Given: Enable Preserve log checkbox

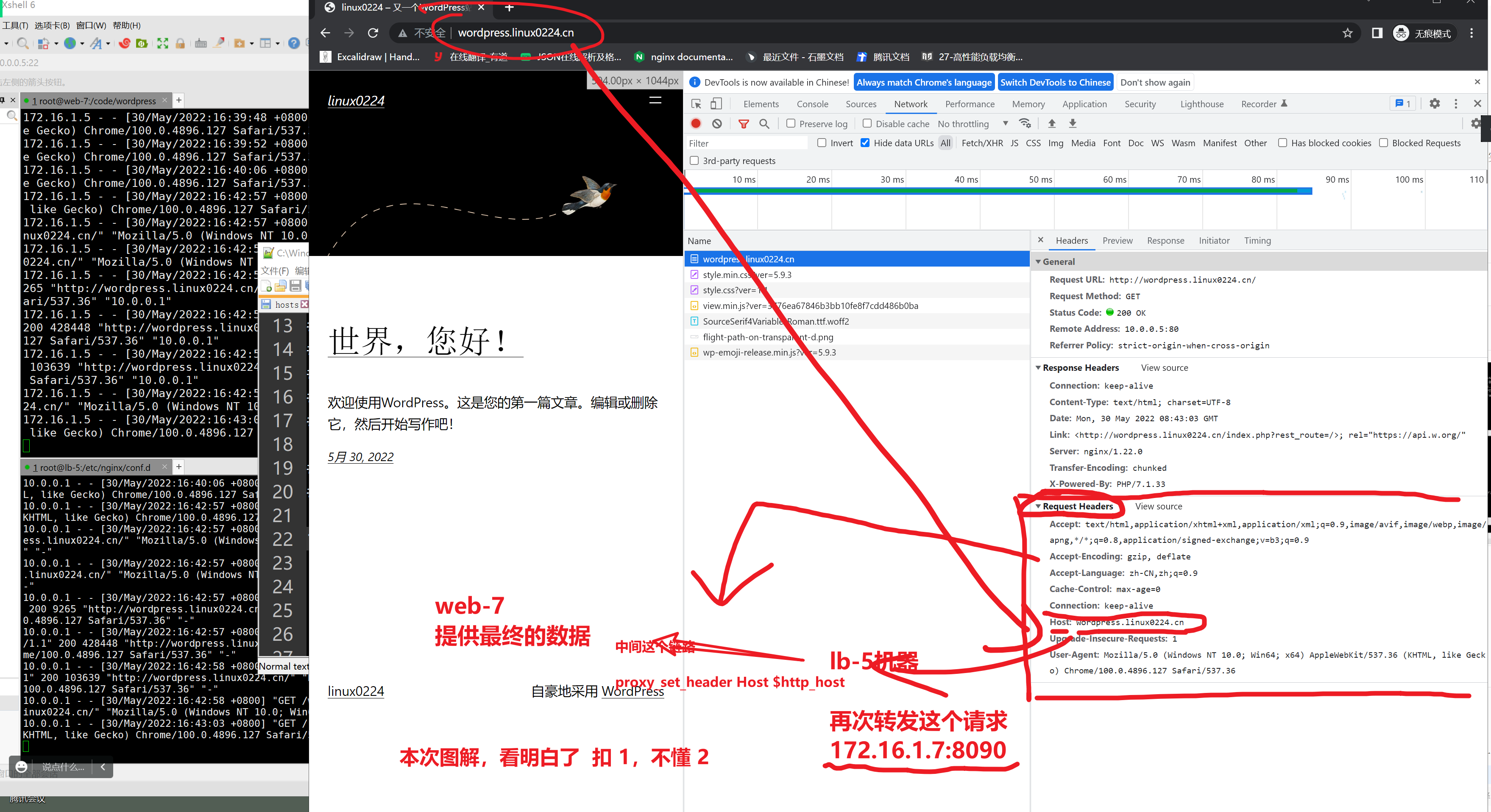Looking at the screenshot, I should tap(791, 123).
